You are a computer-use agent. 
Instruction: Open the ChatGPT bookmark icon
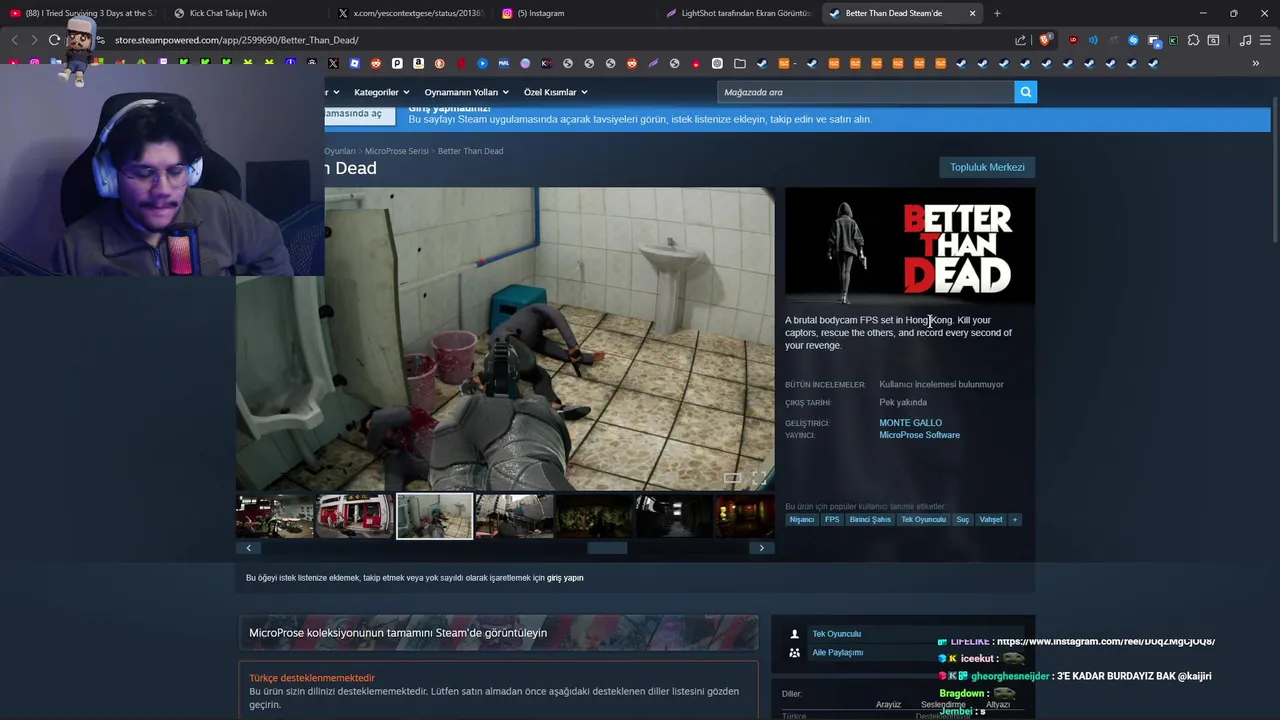[x=717, y=63]
